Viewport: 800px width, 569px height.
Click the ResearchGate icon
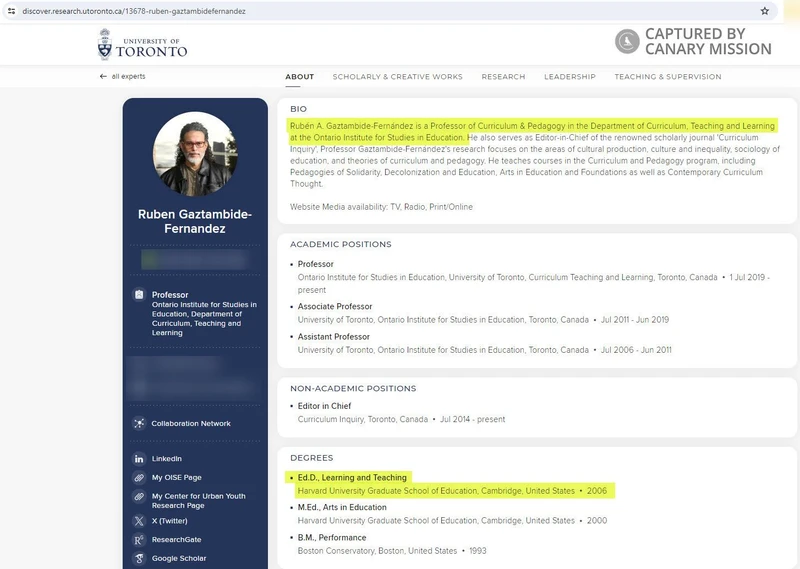coord(139,539)
